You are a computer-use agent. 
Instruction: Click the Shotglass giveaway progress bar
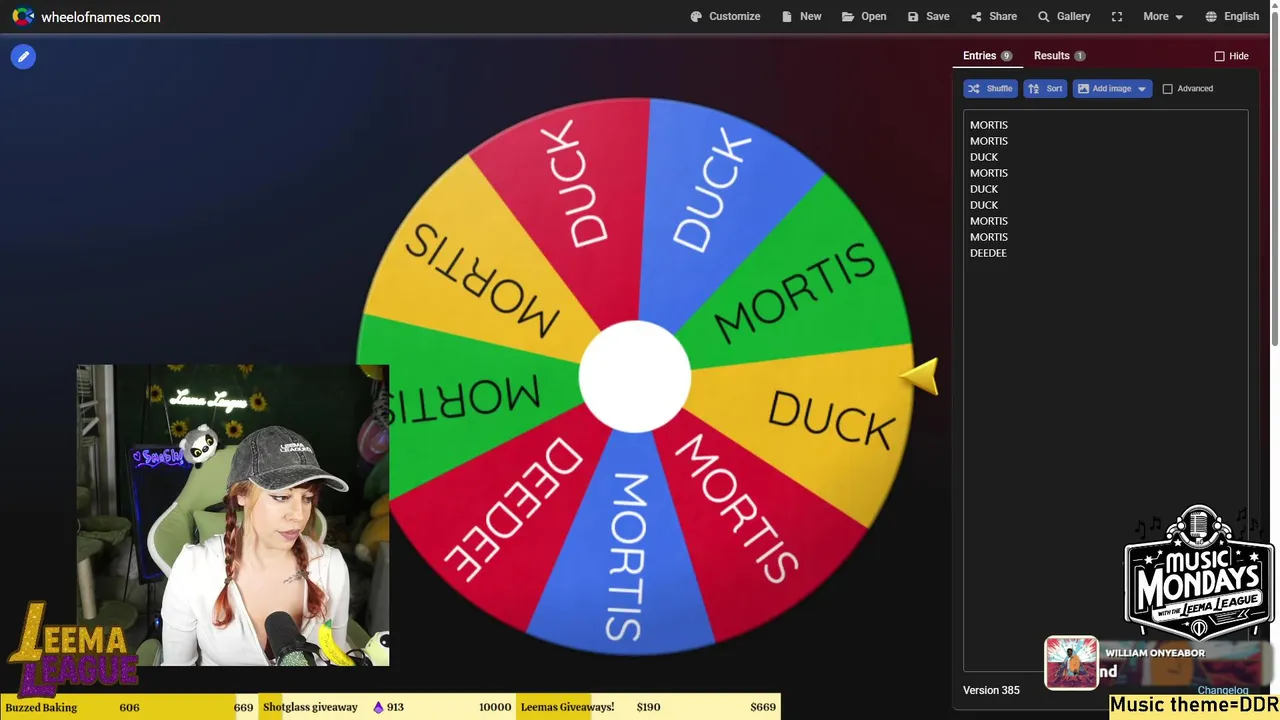tap(387, 707)
